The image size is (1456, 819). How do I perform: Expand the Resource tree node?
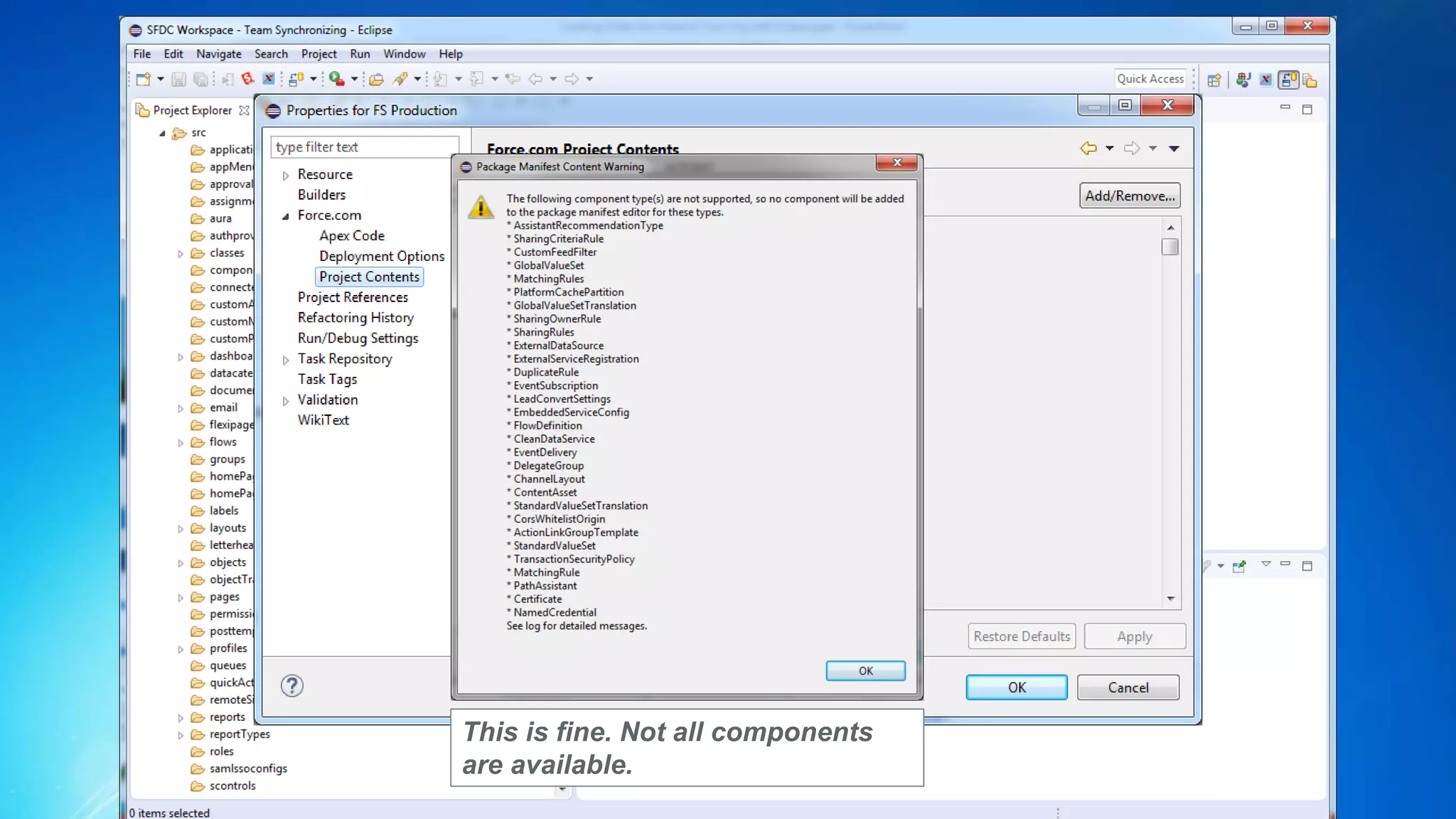tap(286, 176)
